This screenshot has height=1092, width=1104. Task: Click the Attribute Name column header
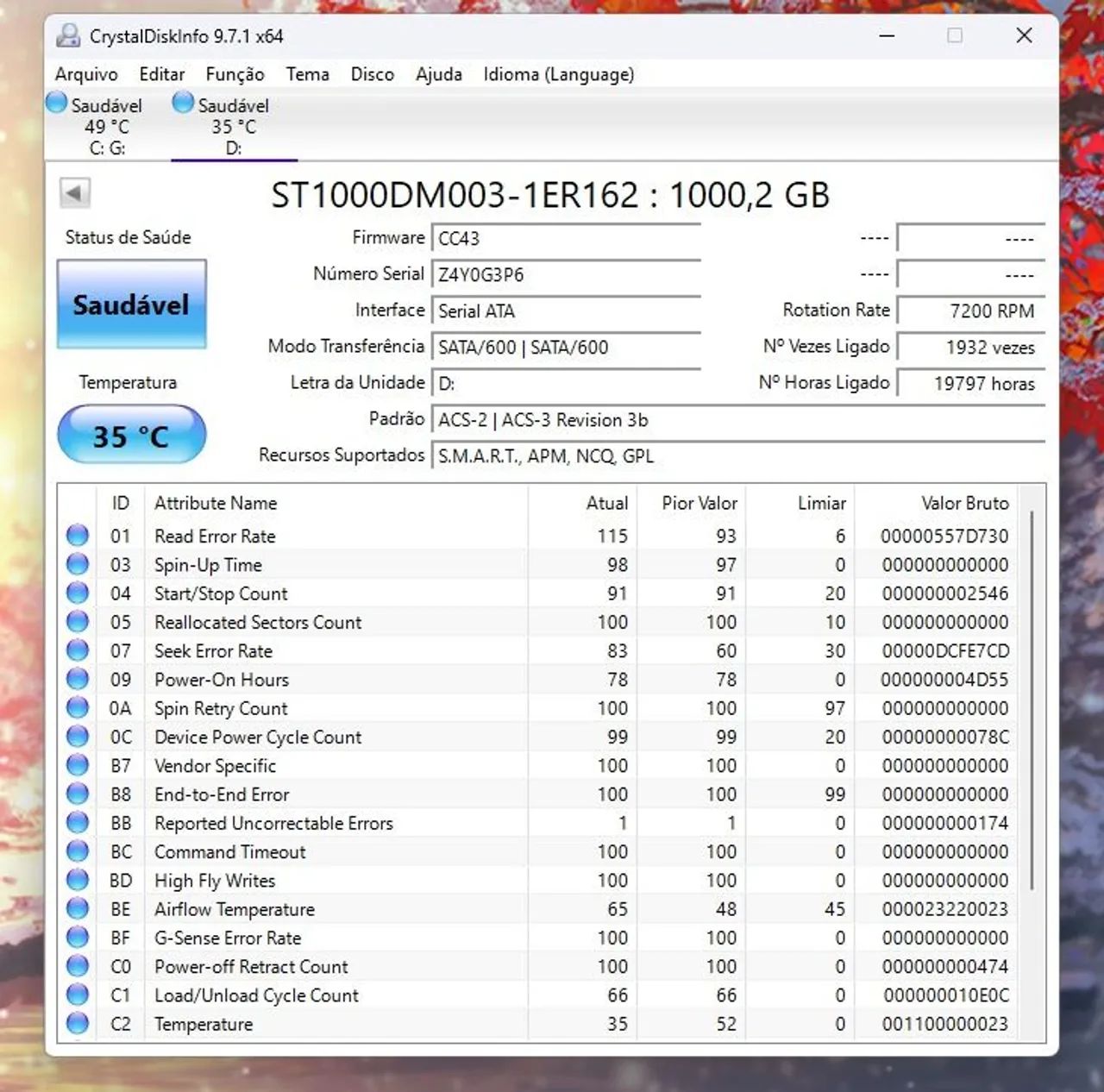click(336, 503)
